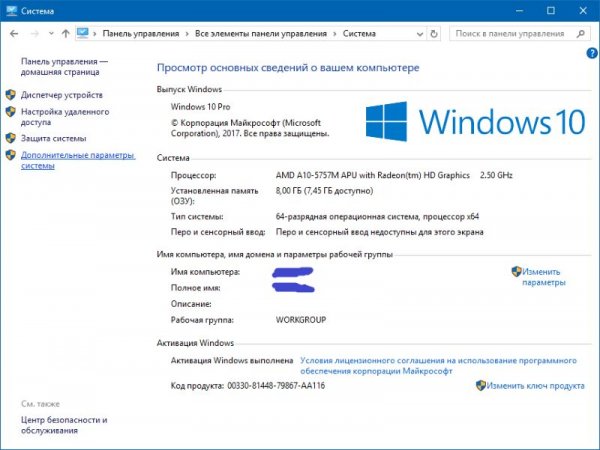Click 'Система' breadcrumb in address bar
The image size is (600, 450).
pos(359,34)
